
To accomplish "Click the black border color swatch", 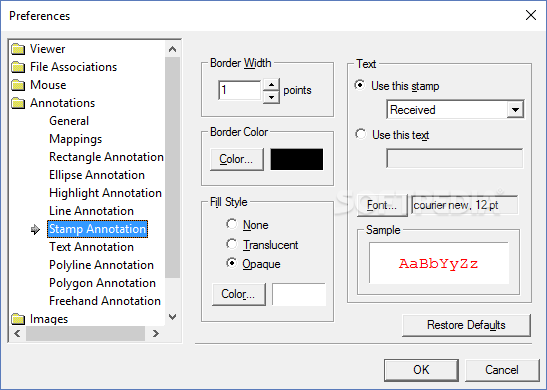I will click(x=297, y=159).
